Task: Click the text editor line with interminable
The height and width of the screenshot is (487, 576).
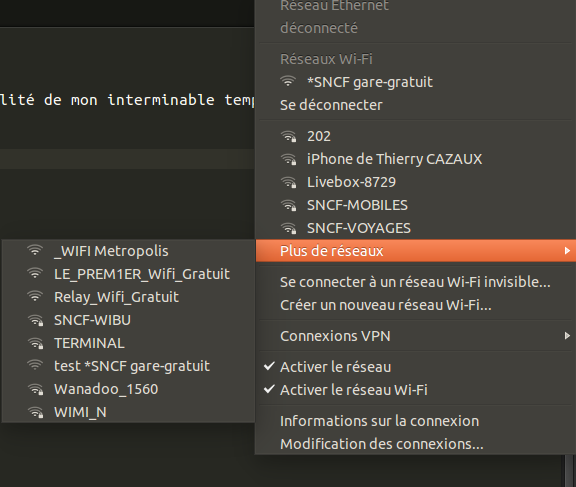Action: pos(127,100)
